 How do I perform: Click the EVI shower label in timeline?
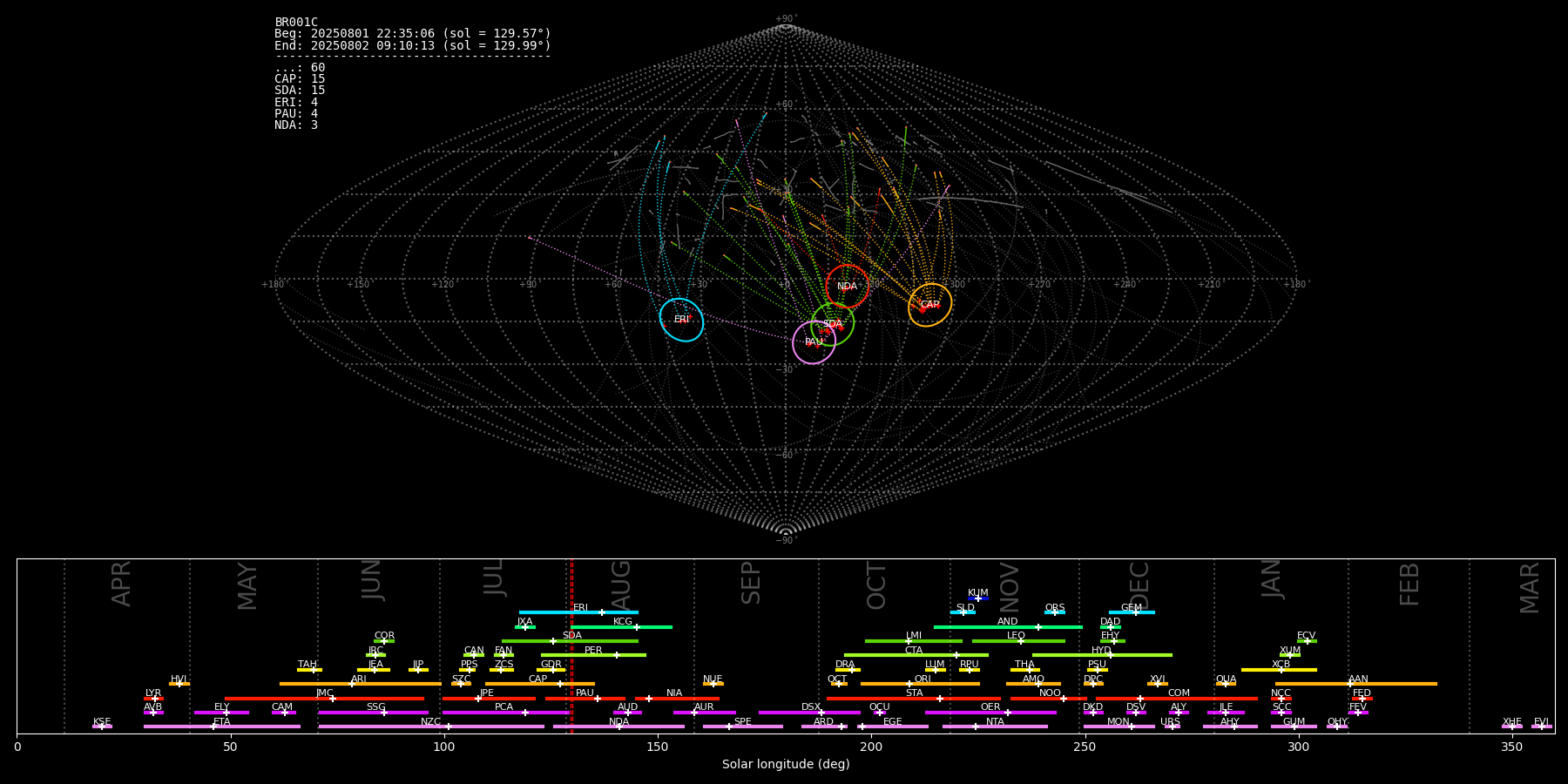pos(1541,722)
